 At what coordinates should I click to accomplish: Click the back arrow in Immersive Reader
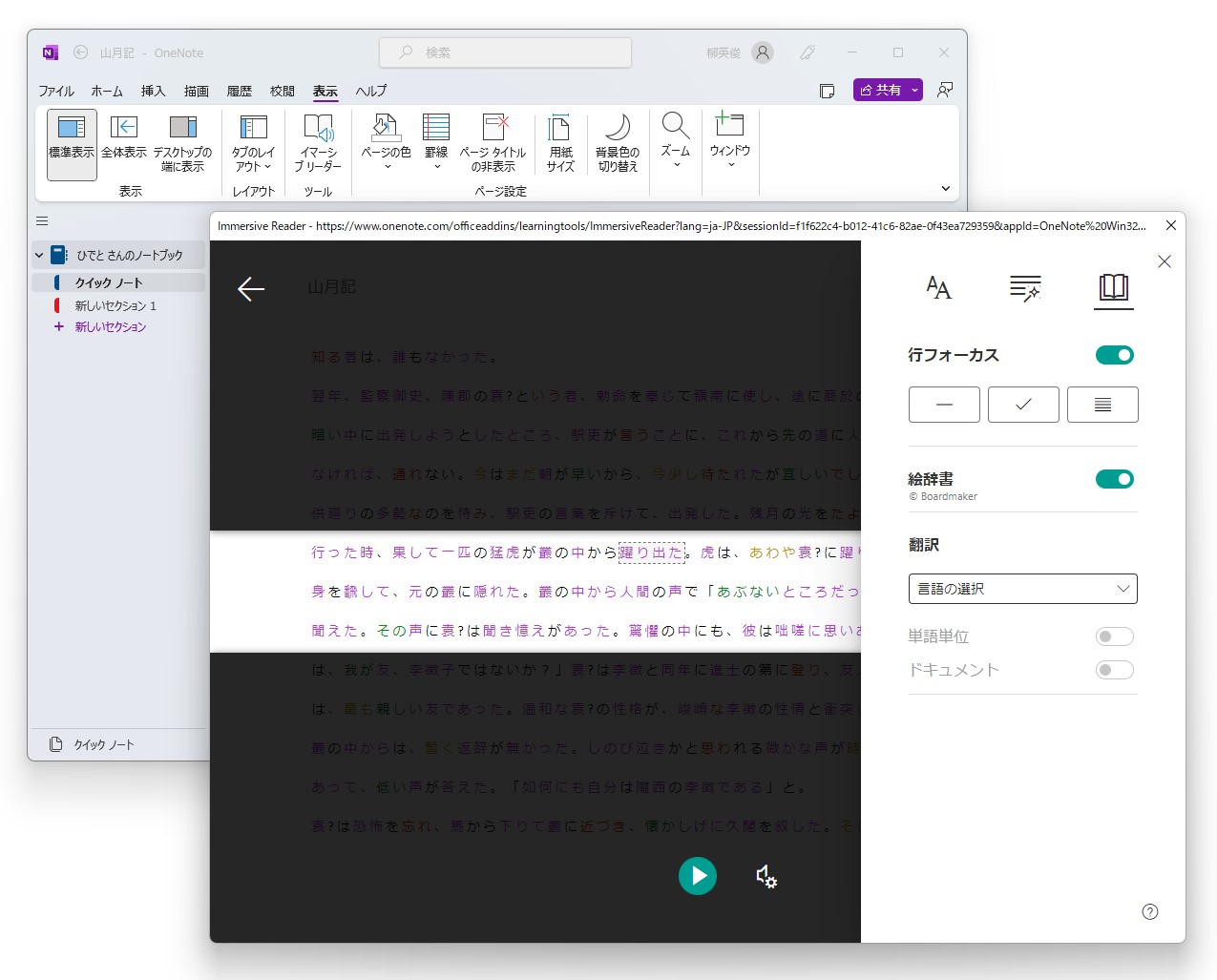[x=251, y=289]
